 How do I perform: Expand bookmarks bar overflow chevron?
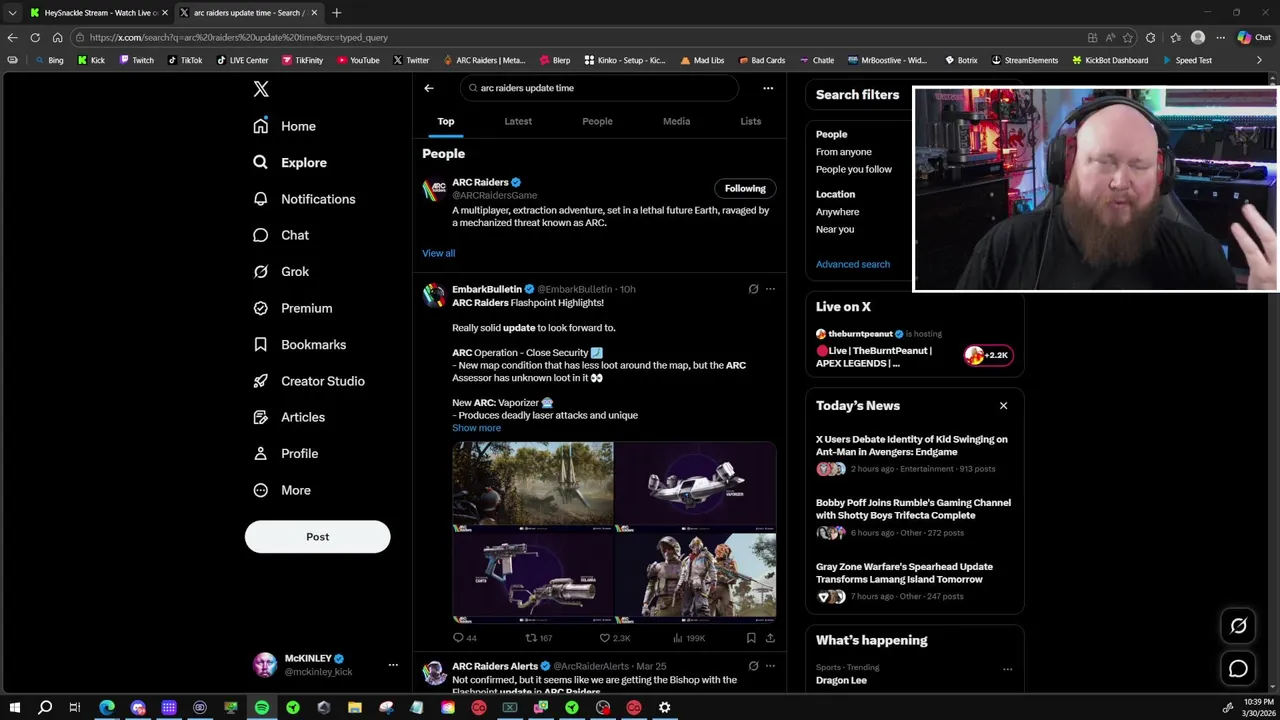click(1258, 60)
